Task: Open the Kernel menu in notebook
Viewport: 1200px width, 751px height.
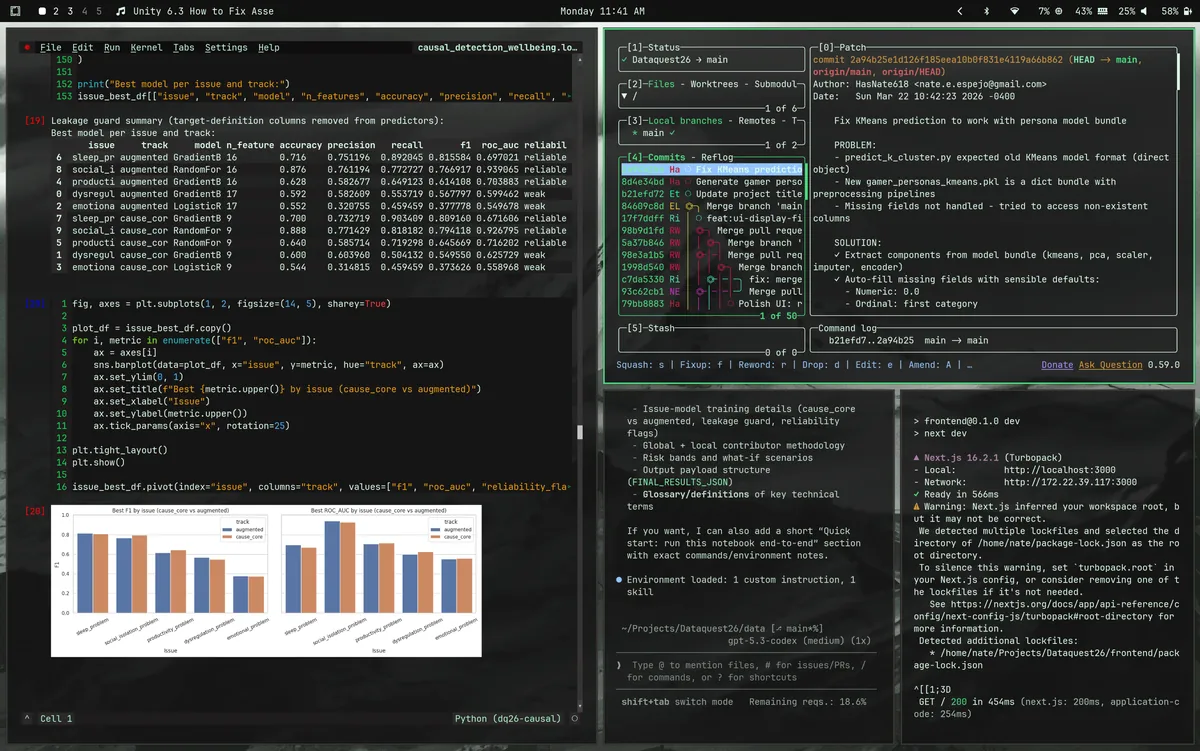Action: (x=146, y=47)
